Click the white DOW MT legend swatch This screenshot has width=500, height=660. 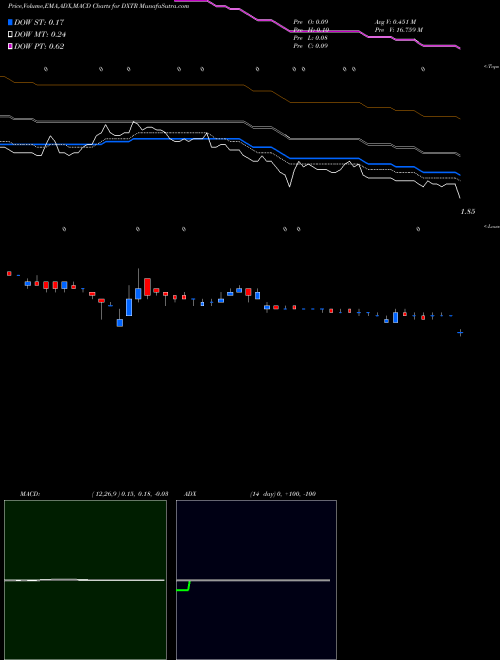[10, 35]
